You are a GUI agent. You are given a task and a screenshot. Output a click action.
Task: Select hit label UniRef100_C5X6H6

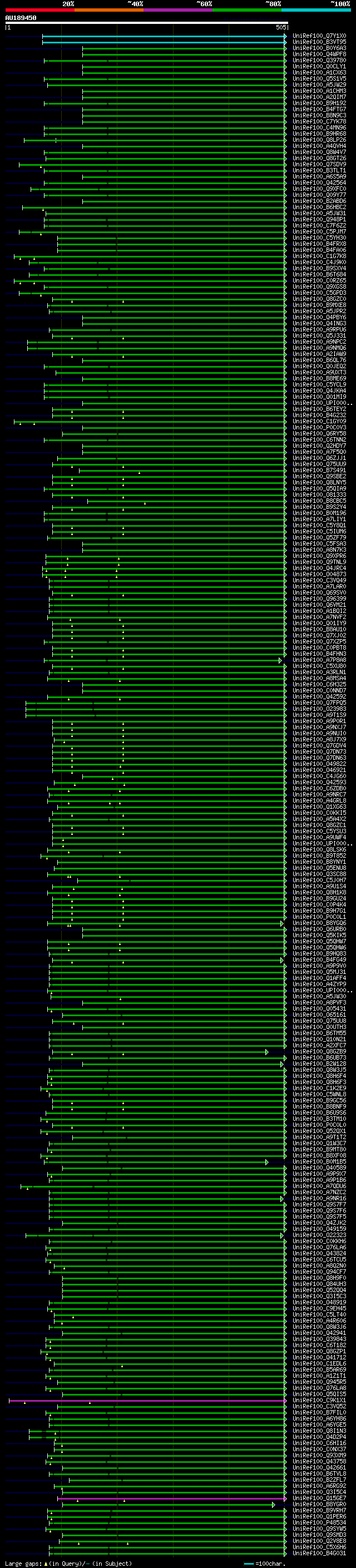click(319, 1547)
